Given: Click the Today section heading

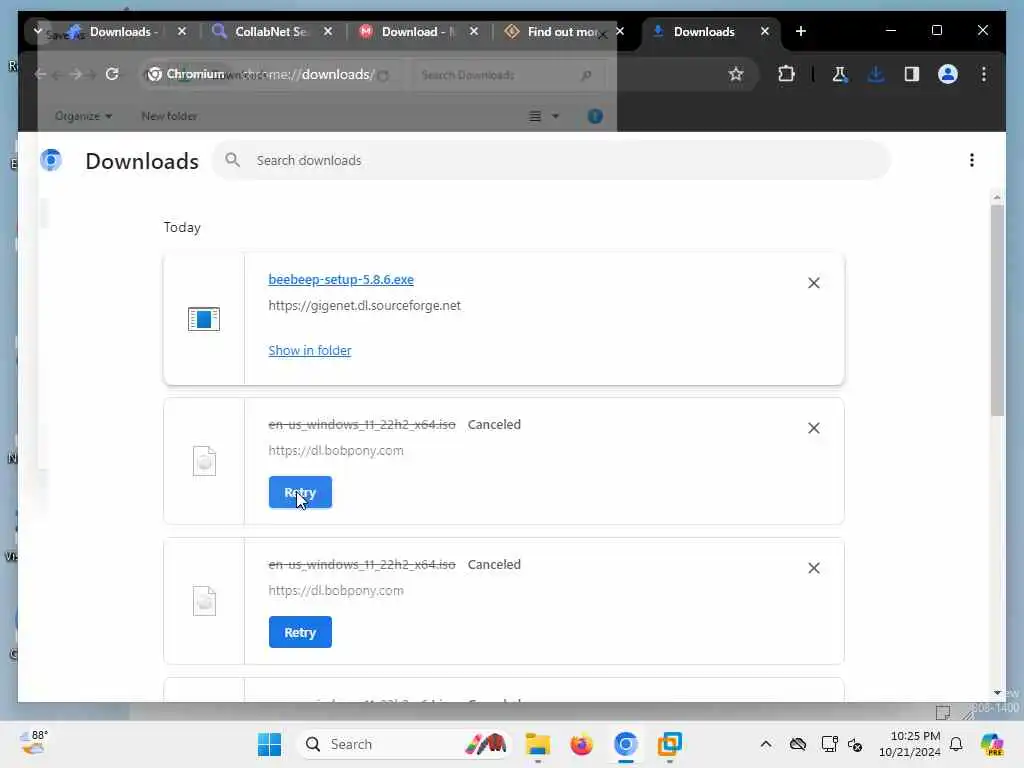Looking at the screenshot, I should (x=182, y=227).
